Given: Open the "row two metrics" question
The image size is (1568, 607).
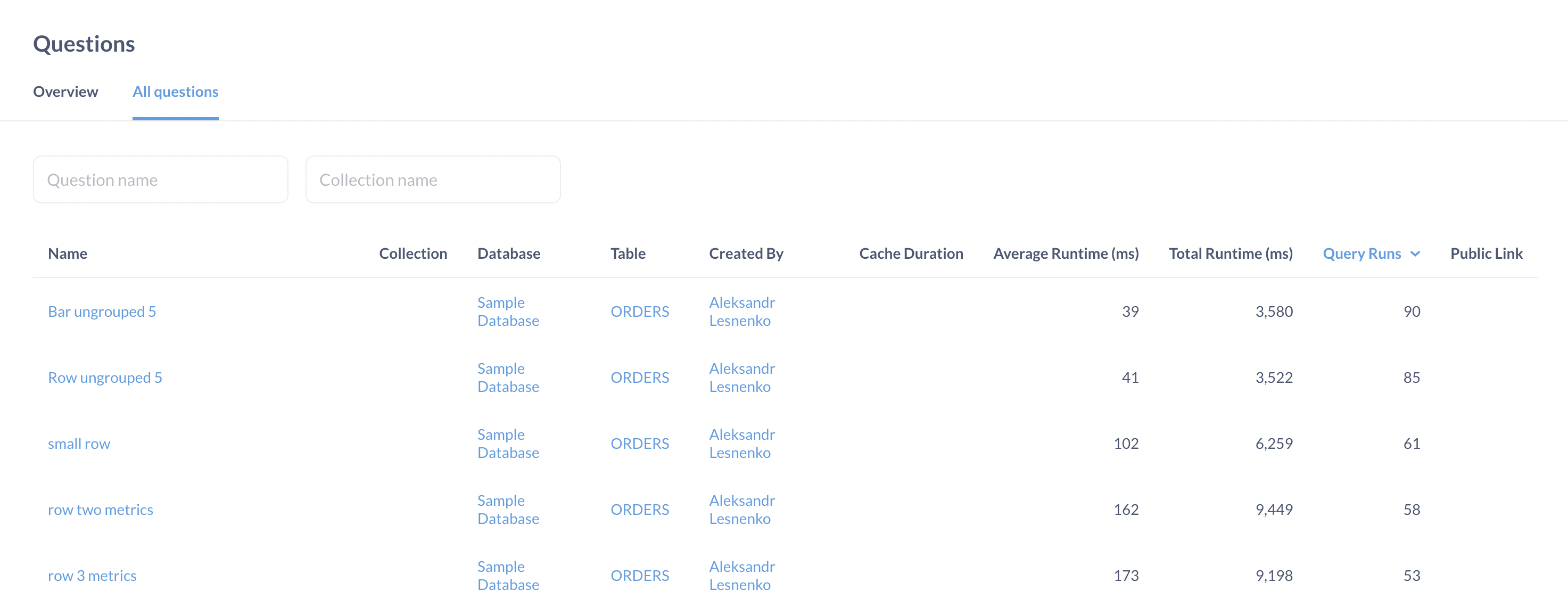Looking at the screenshot, I should point(101,510).
